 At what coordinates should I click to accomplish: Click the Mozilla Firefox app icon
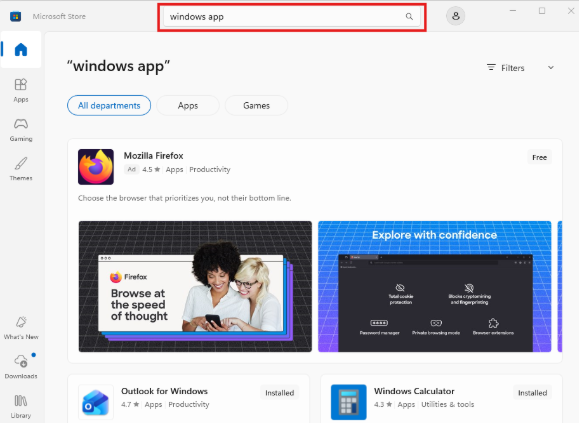[96, 167]
